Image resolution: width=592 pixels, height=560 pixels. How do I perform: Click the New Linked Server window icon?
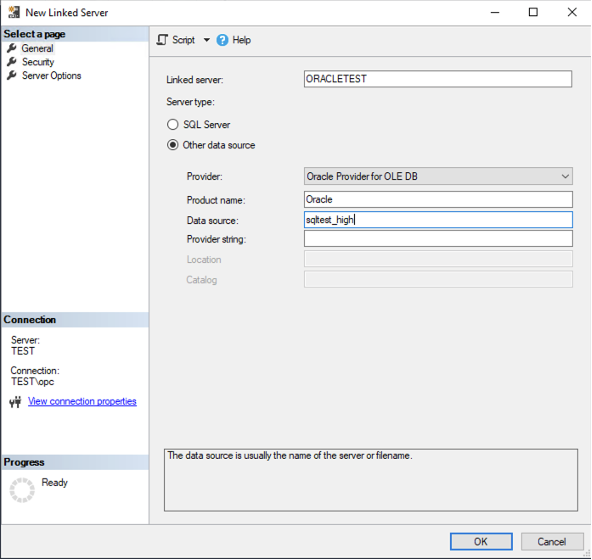coord(14,12)
